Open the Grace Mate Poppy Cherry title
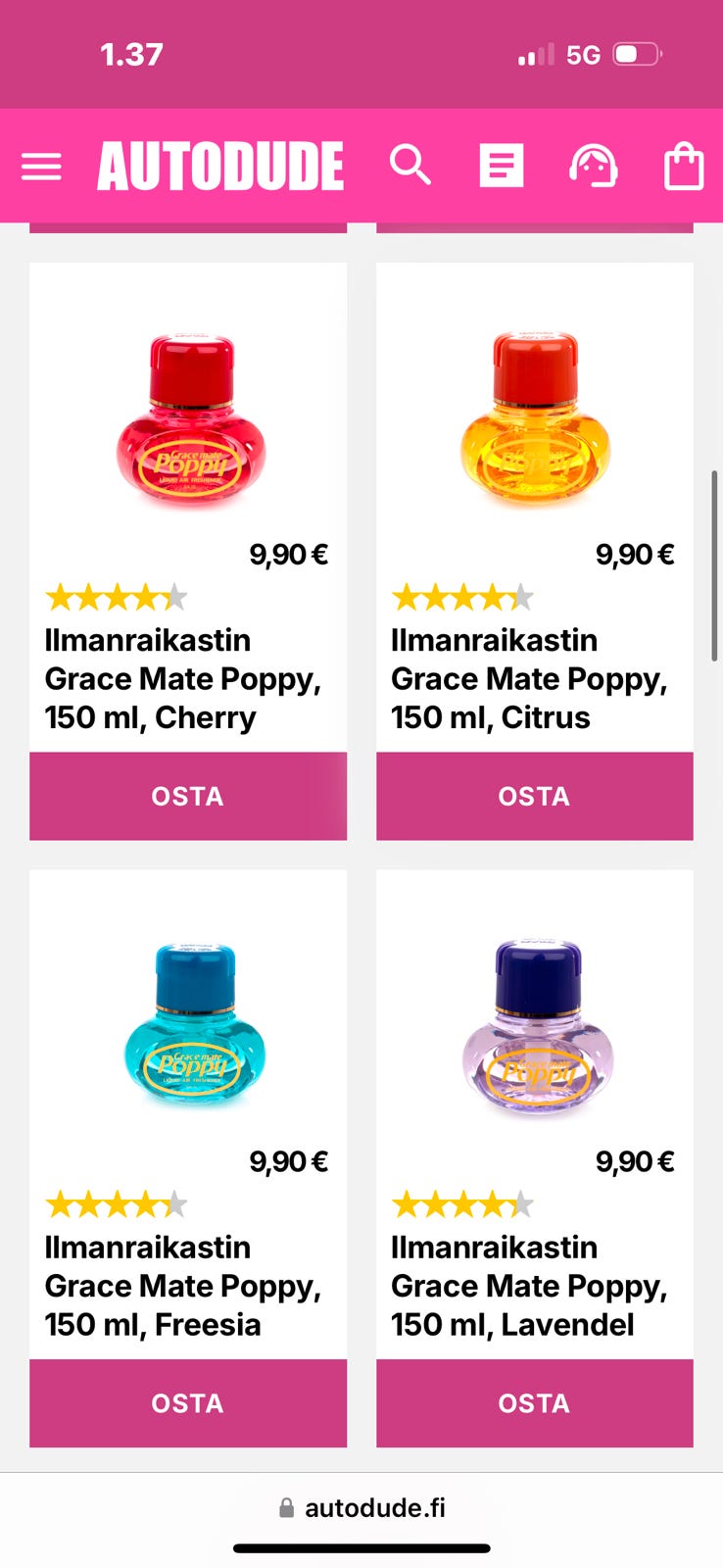 [182, 678]
